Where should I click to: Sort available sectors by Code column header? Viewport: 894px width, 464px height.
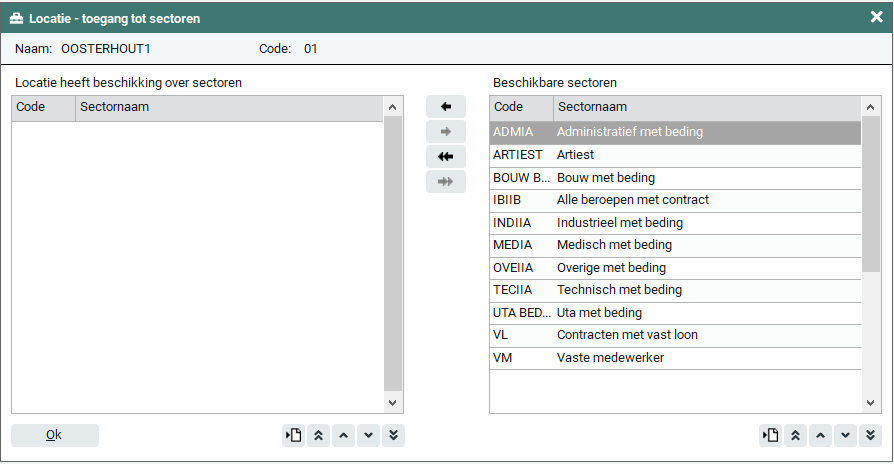pyautogui.click(x=521, y=108)
